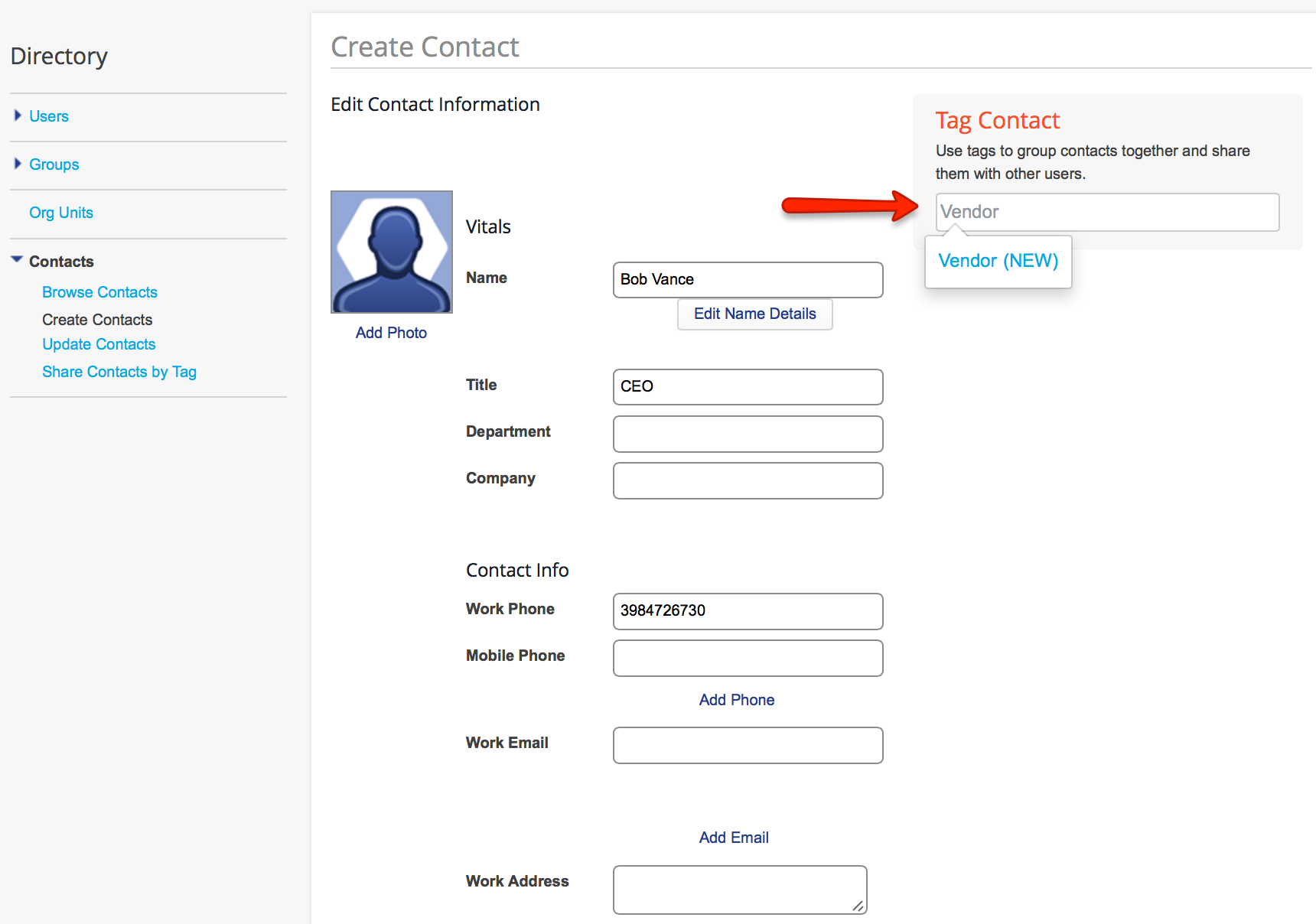This screenshot has height=924, width=1316.
Task: Click the Vitals section heading
Action: (x=488, y=226)
